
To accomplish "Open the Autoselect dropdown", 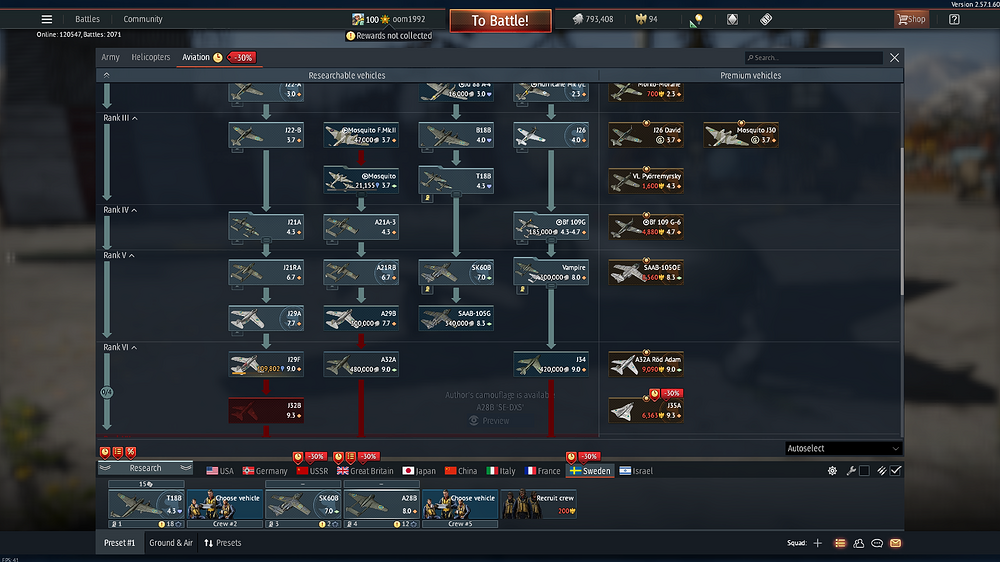I will click(843, 448).
